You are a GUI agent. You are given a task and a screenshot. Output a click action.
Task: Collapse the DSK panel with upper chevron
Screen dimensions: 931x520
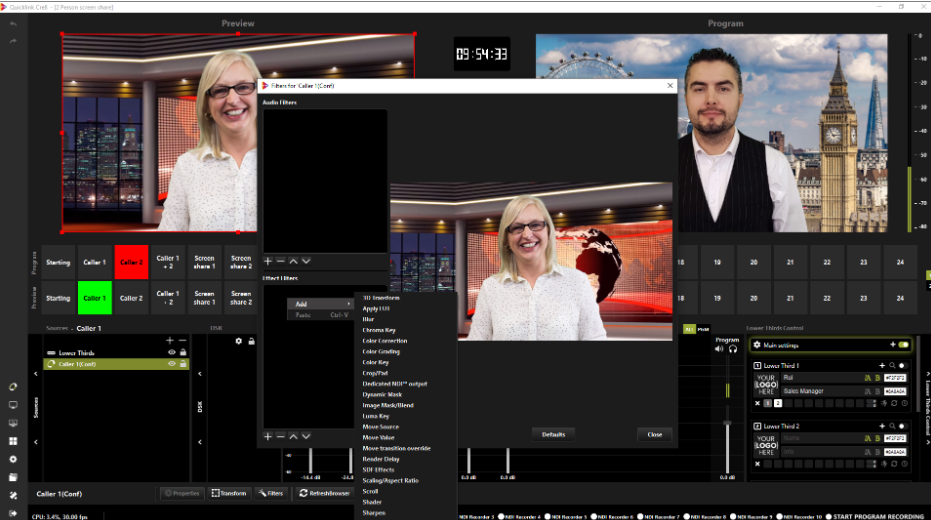coord(199,375)
